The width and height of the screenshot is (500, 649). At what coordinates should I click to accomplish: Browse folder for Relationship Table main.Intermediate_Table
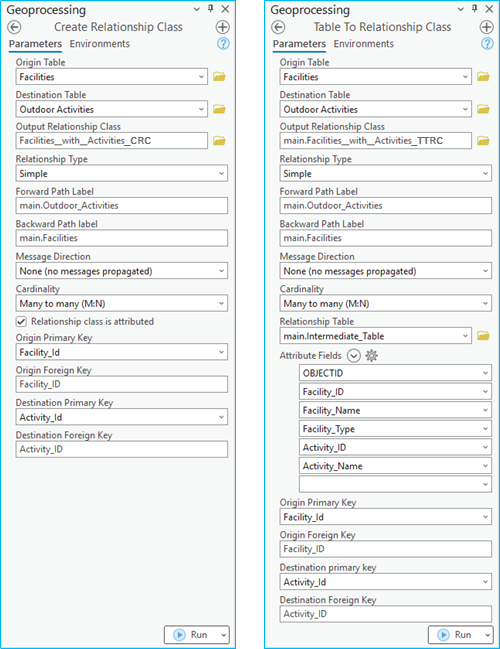click(x=483, y=336)
